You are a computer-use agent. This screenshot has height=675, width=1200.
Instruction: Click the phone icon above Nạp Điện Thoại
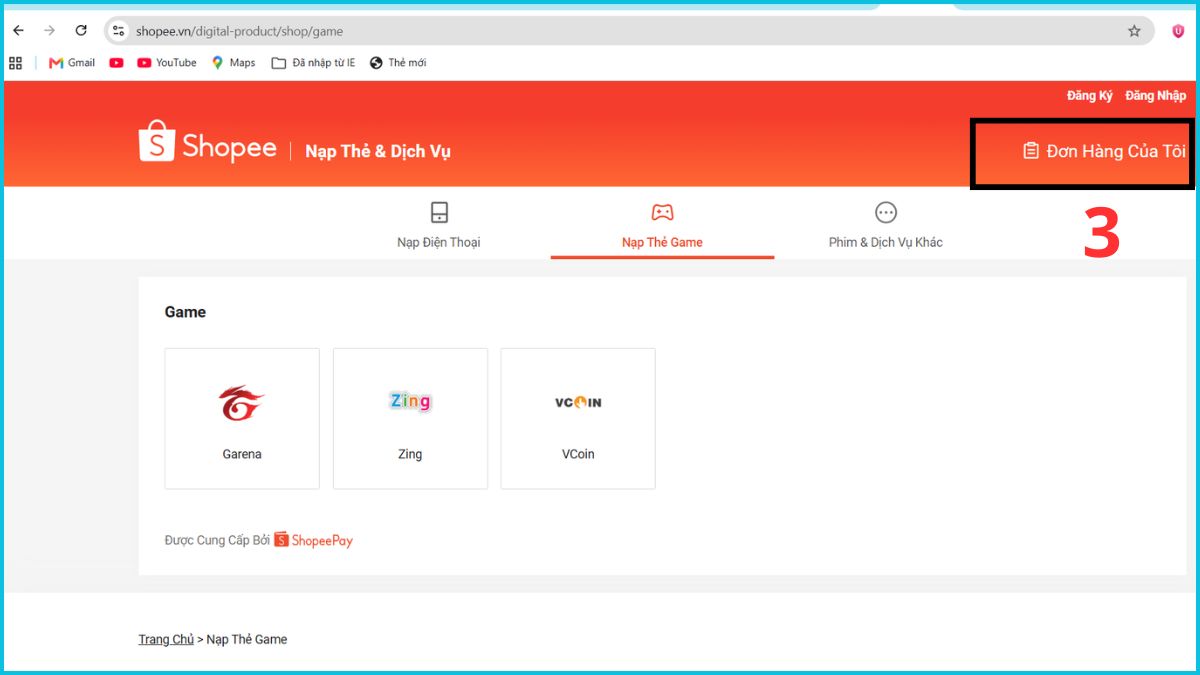click(x=439, y=212)
